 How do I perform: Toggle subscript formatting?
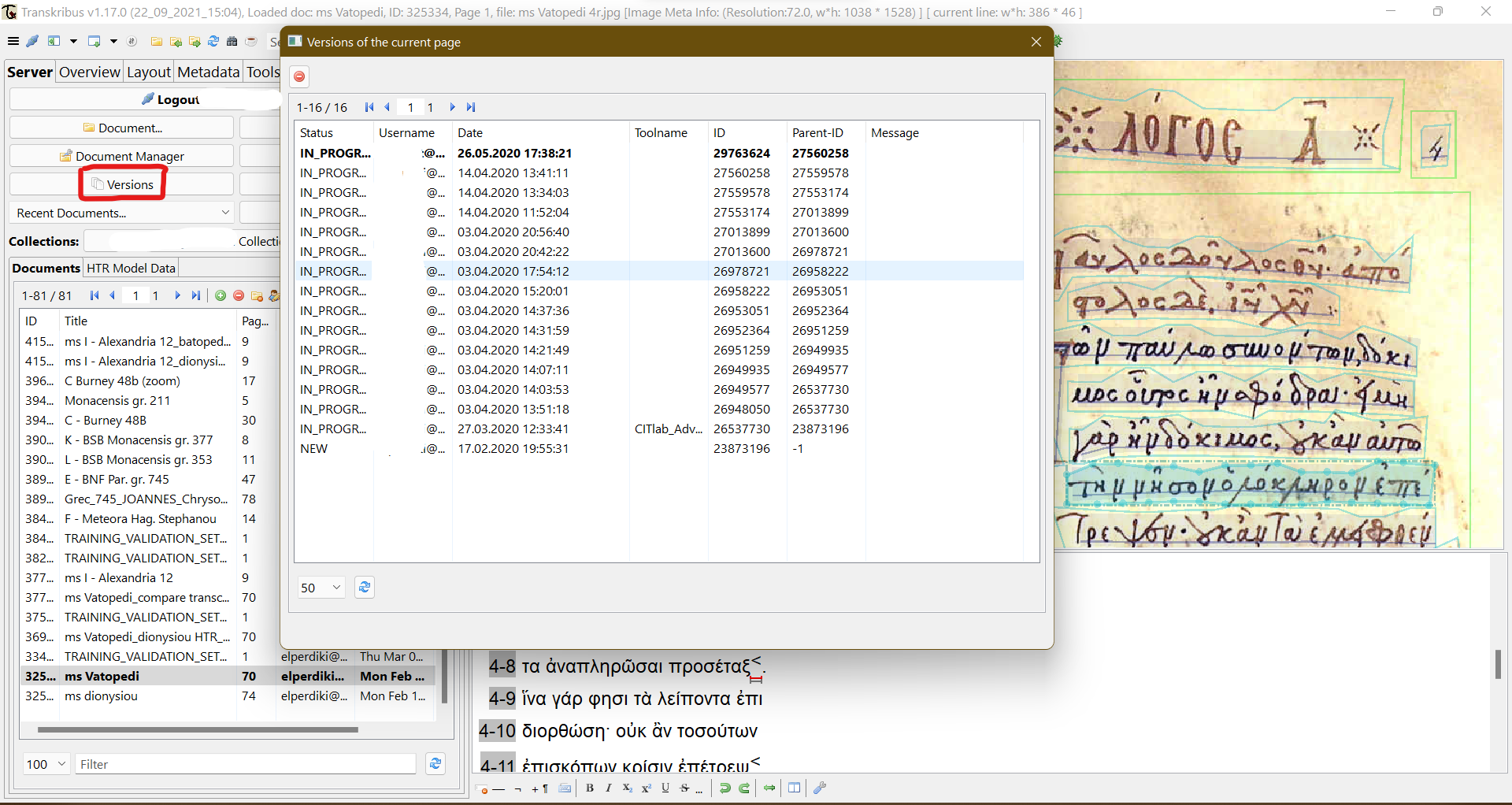[628, 788]
